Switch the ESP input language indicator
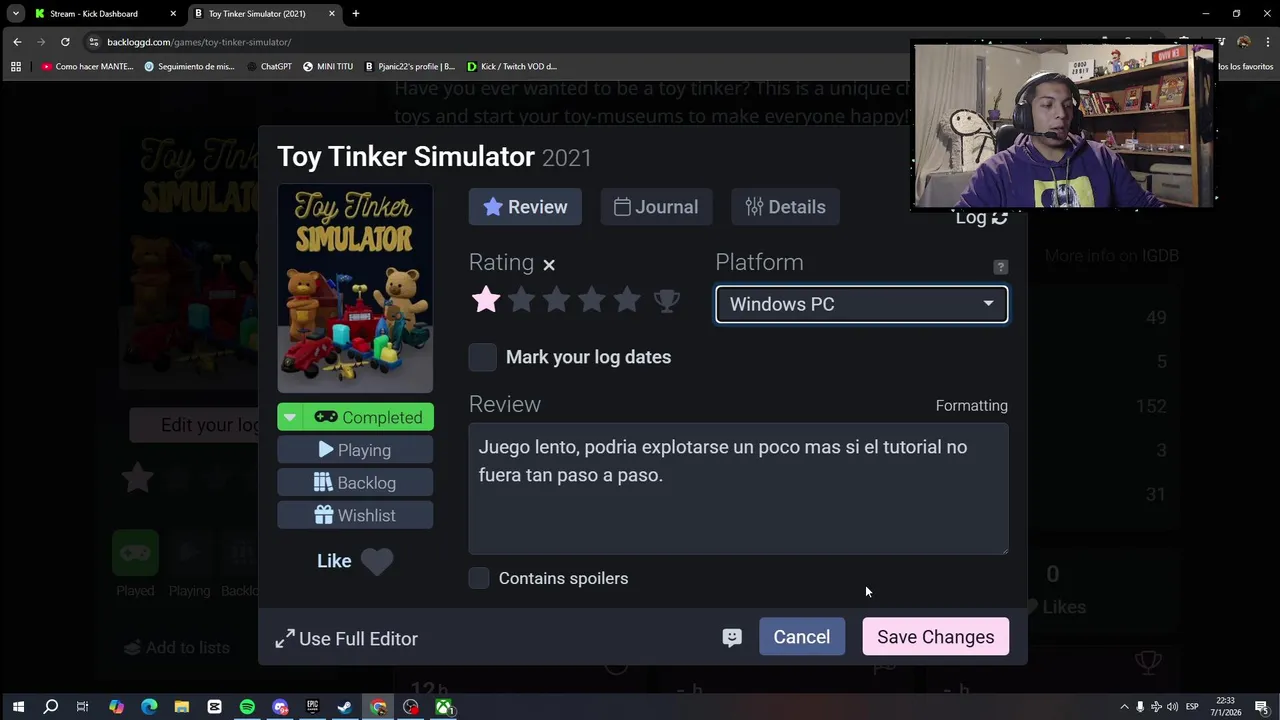The height and width of the screenshot is (720, 1280). click(1192, 707)
